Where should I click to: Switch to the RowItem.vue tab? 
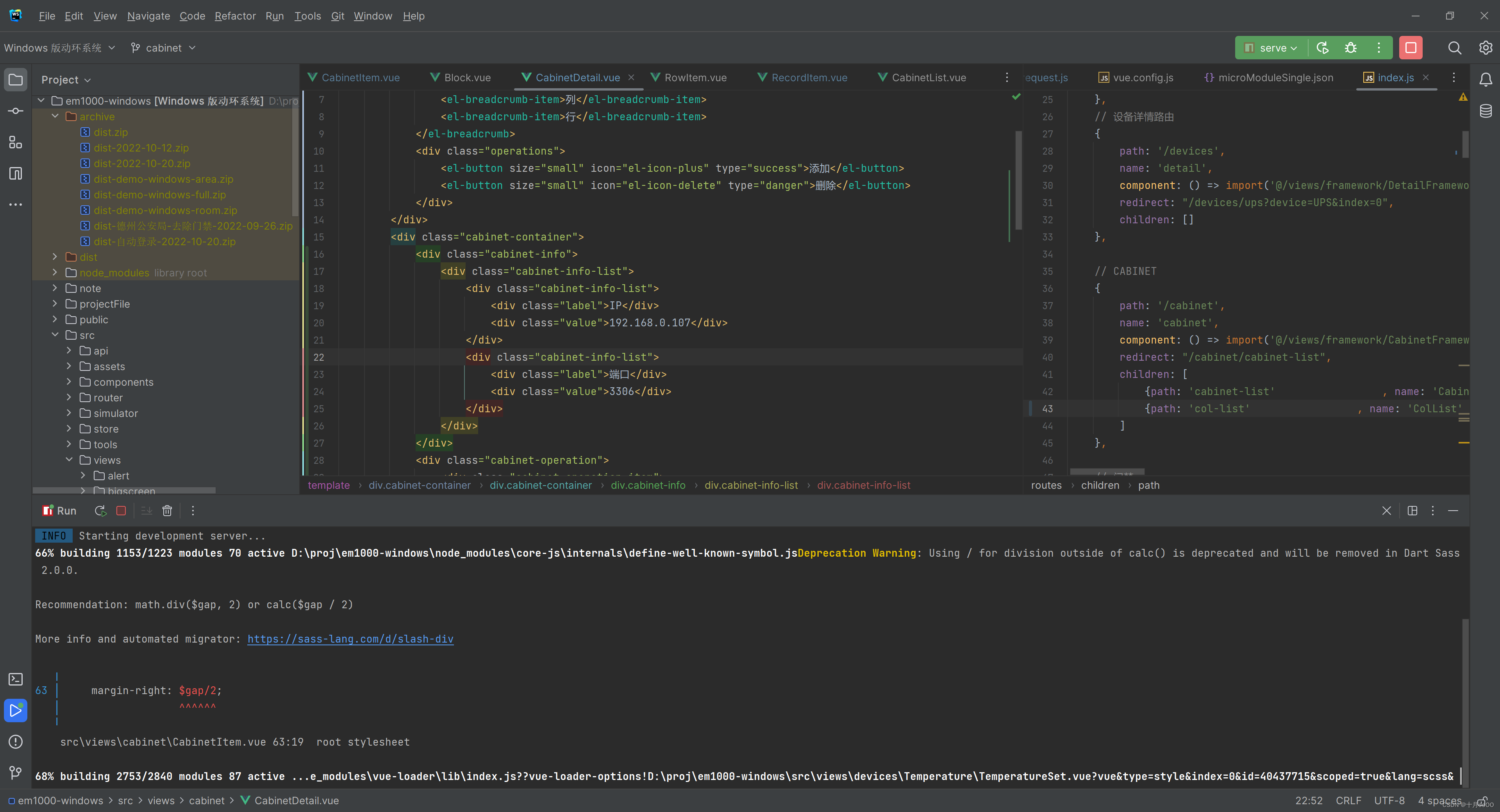click(x=695, y=77)
